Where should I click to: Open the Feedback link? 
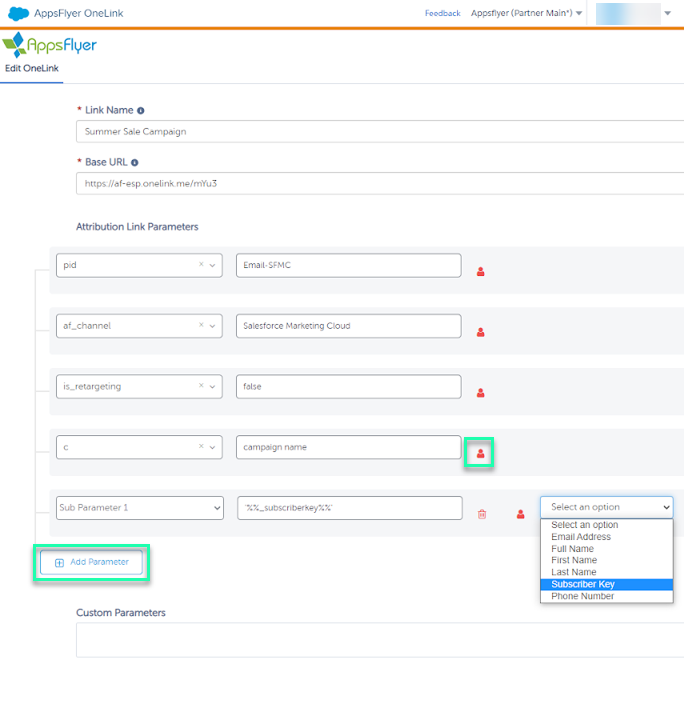(442, 13)
